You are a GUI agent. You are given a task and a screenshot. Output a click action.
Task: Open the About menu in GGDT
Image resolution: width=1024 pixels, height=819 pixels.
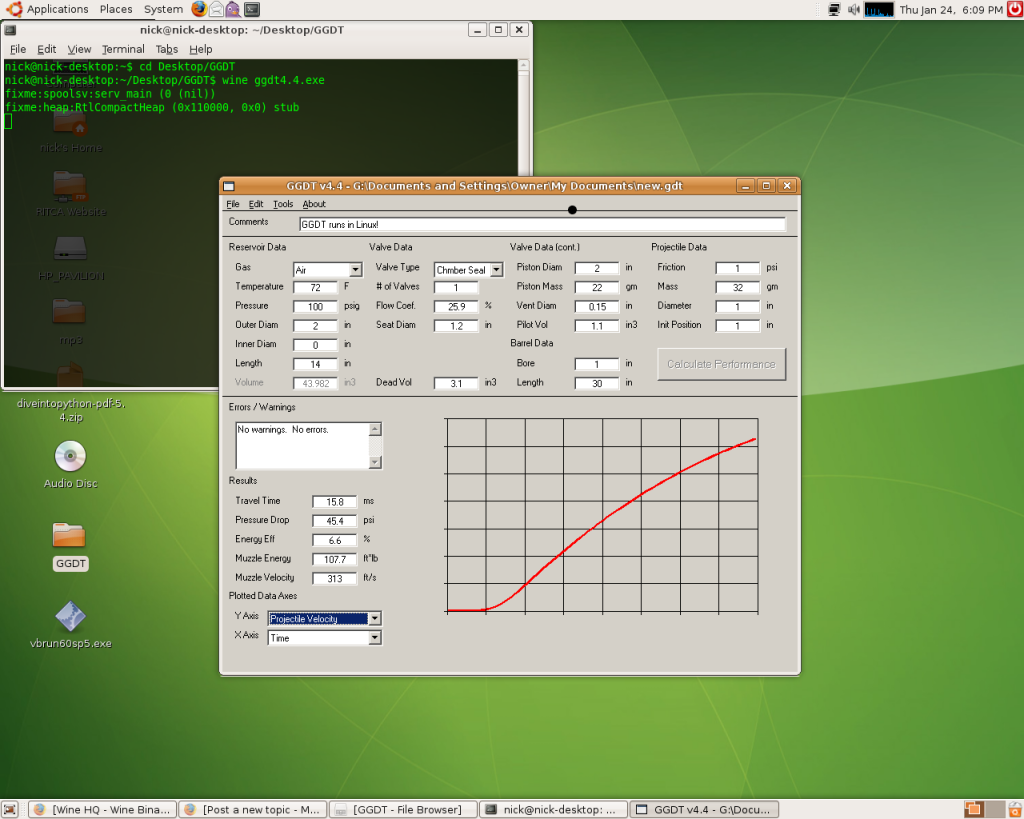(x=314, y=204)
